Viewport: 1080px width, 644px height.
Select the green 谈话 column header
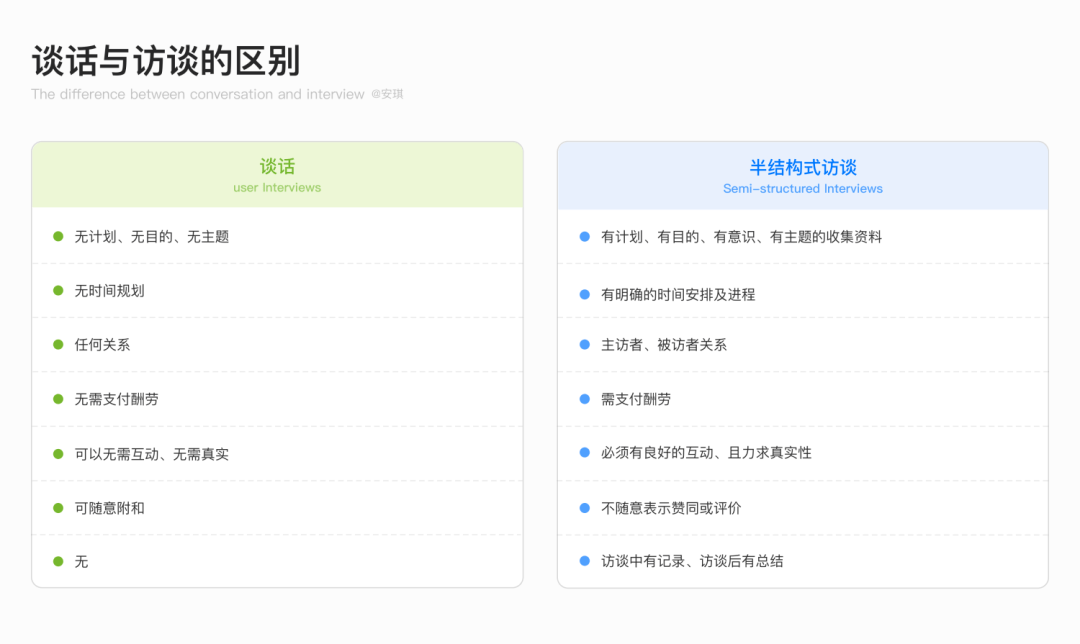coord(277,175)
